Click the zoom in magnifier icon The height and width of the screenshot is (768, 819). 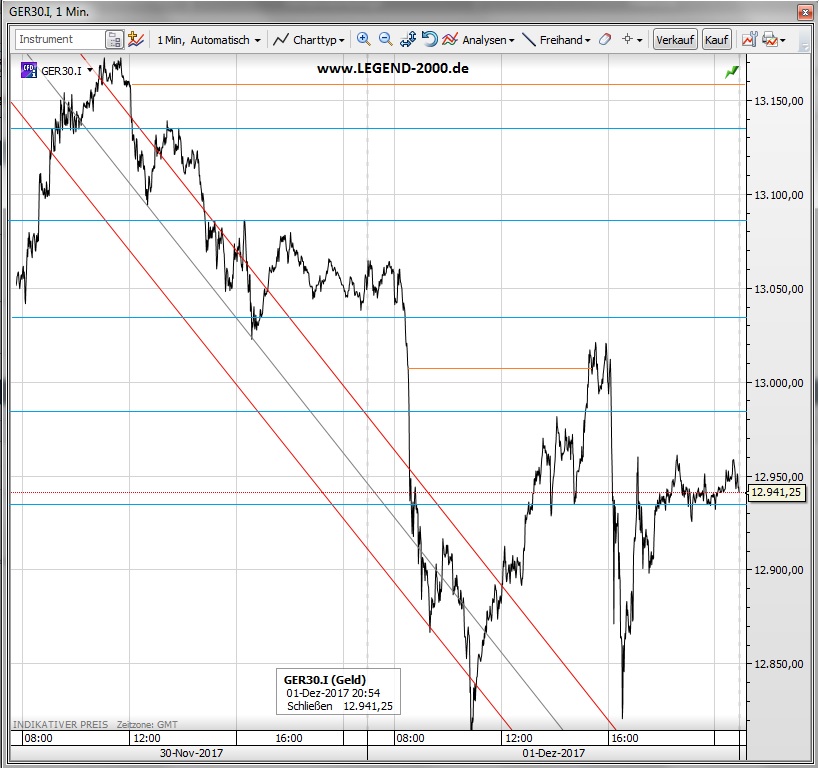364,40
